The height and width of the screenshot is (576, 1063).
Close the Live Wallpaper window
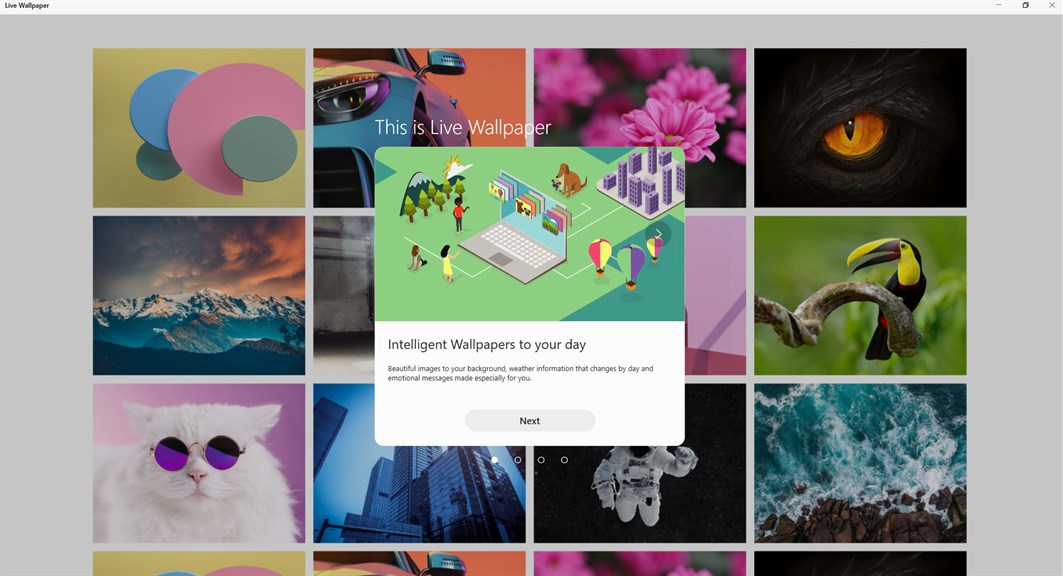(x=1051, y=5)
